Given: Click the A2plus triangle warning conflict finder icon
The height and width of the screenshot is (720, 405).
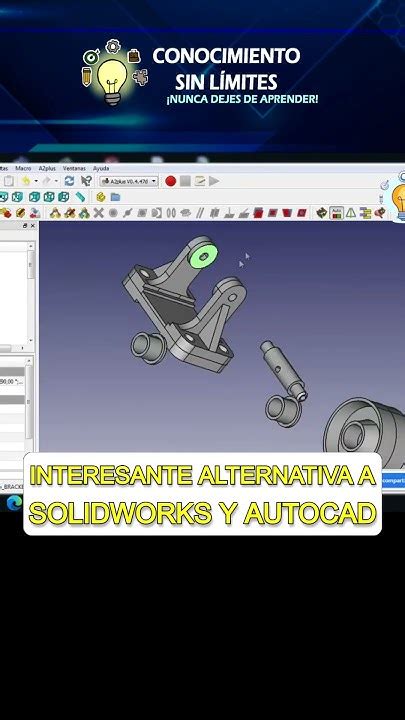Looking at the screenshot, I should pos(351,213).
